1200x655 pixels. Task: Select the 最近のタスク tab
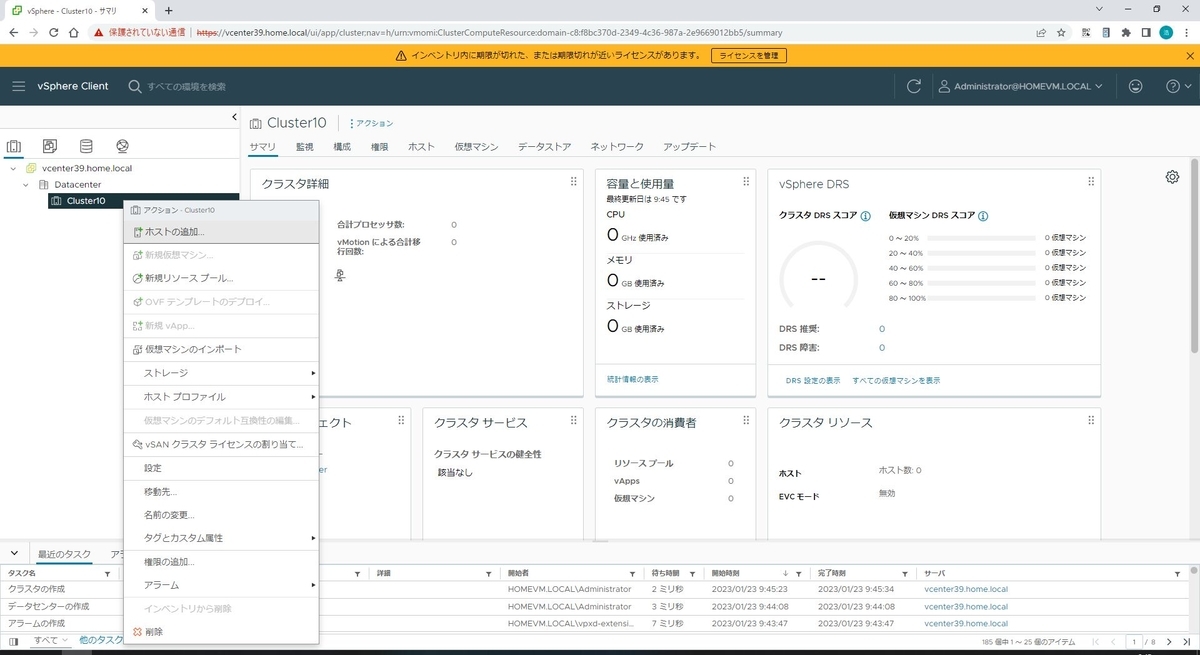pyautogui.click(x=64, y=554)
